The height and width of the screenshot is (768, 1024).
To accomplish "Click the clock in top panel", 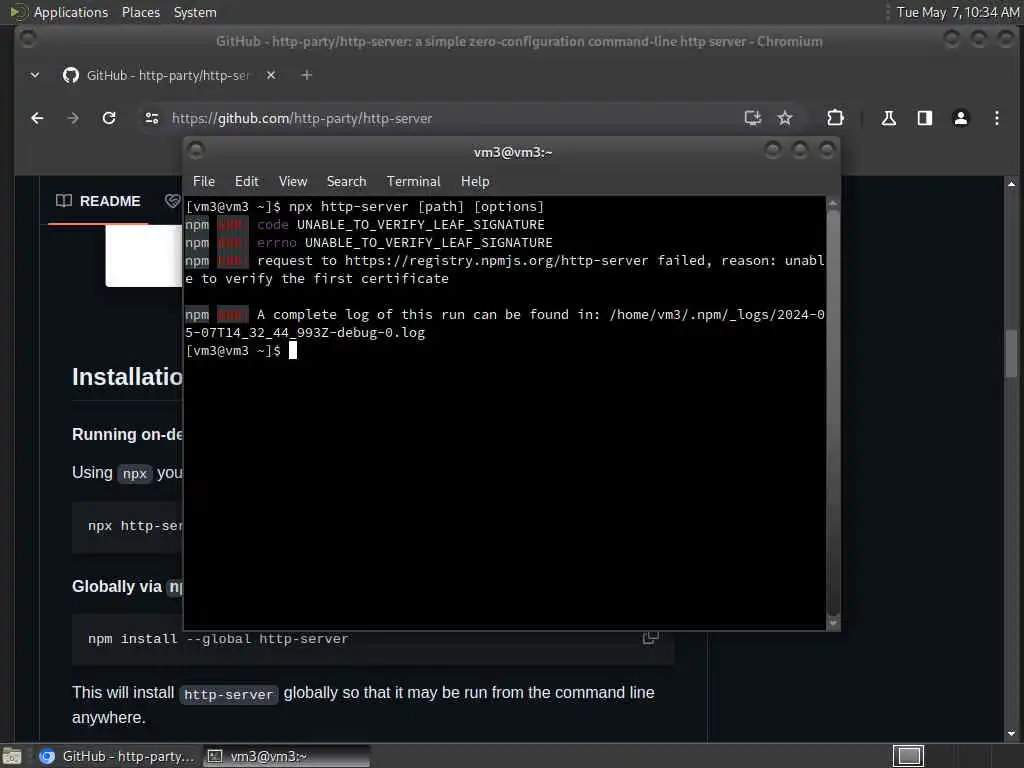I will pyautogui.click(x=957, y=12).
